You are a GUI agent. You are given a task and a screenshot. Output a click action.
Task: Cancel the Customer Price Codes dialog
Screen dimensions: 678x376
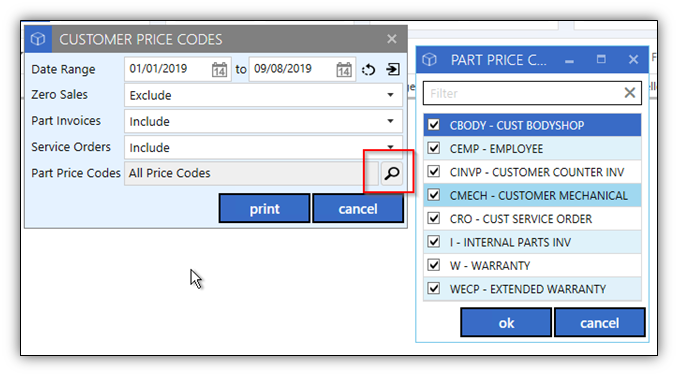[358, 209]
